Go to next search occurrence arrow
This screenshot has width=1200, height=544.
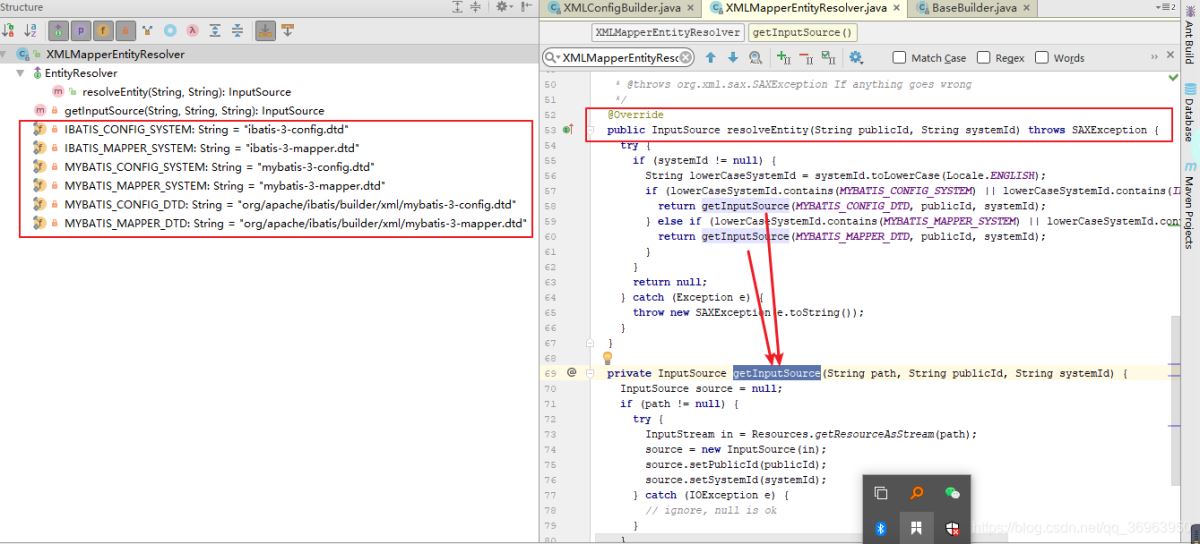733,58
